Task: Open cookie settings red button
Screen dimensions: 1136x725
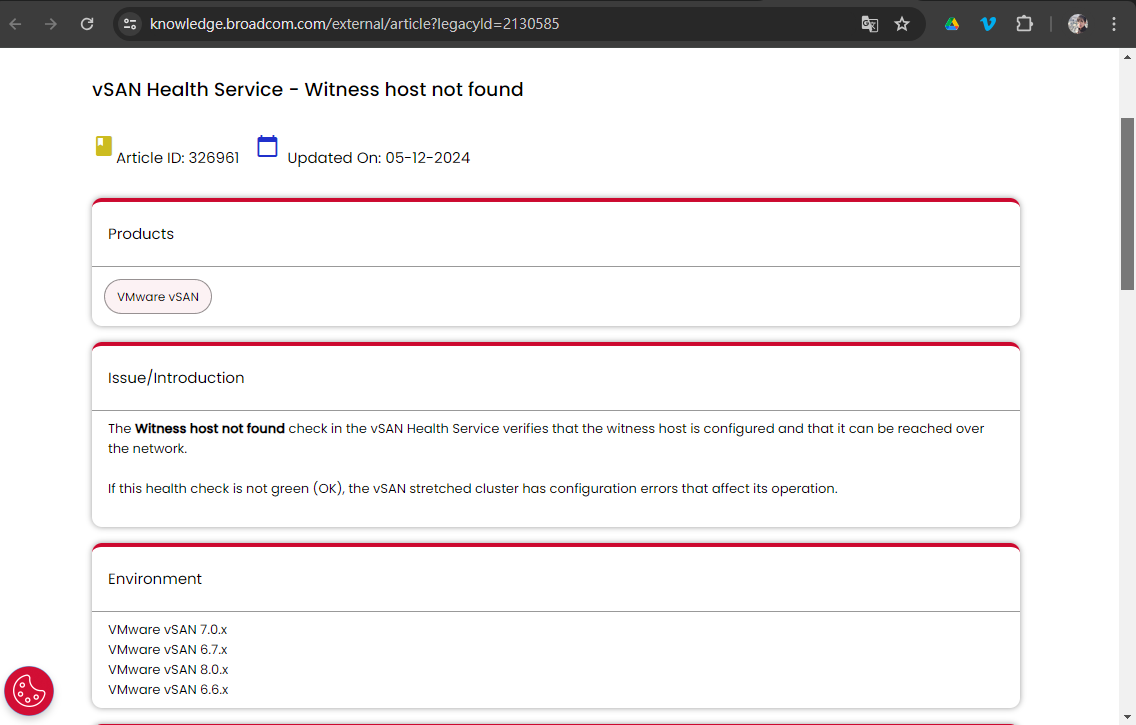Action: [x=29, y=691]
